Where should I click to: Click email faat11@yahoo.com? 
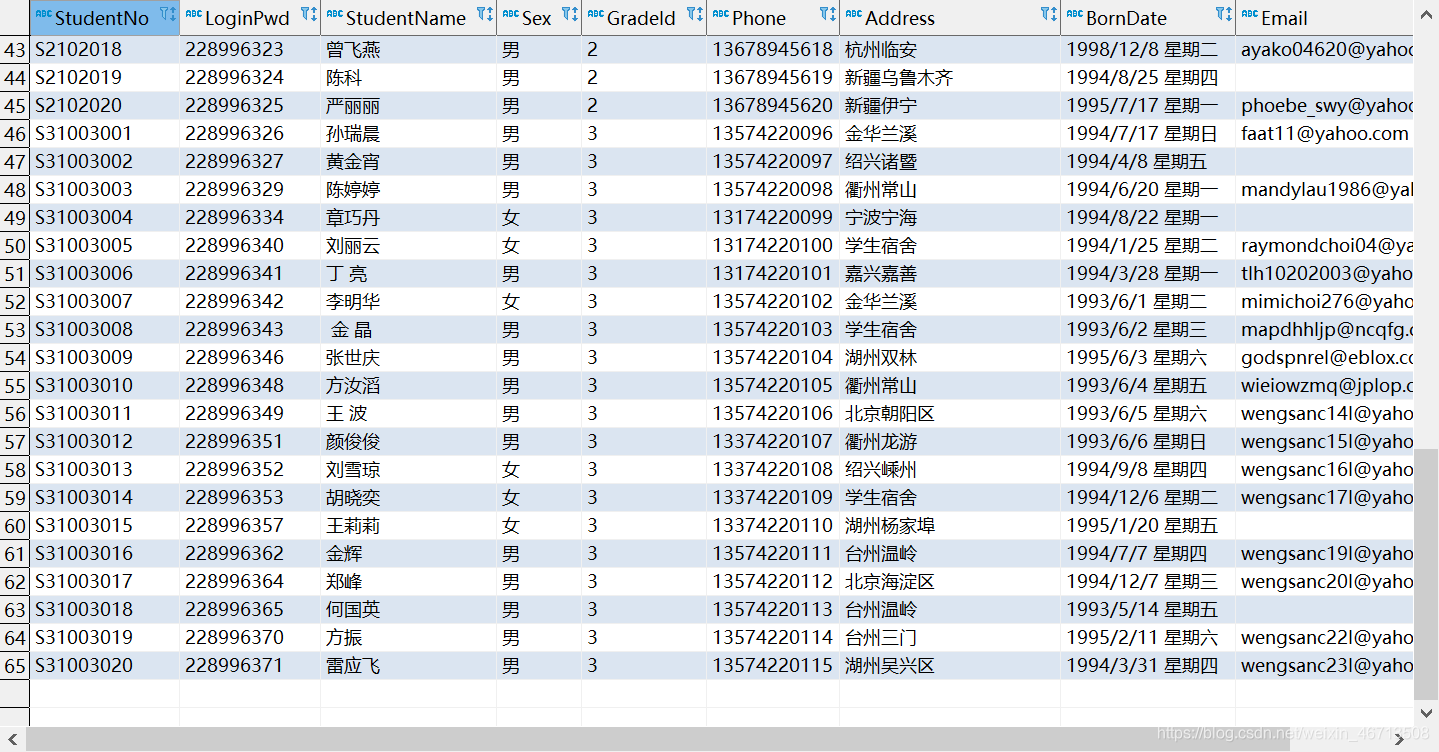[1325, 133]
